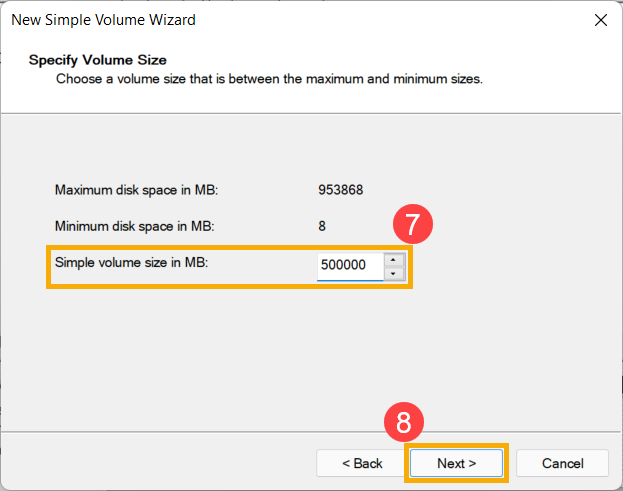
Task: Click the "Minimum disk space in MB:" label
Action: pyautogui.click(x=135, y=226)
